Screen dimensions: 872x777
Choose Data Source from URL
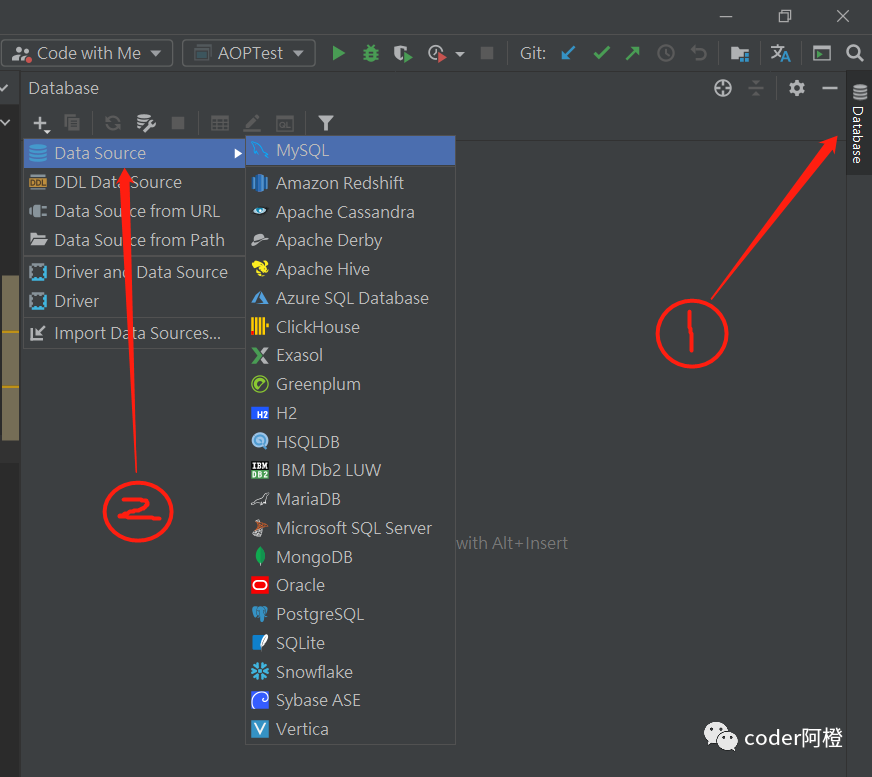tap(135, 211)
